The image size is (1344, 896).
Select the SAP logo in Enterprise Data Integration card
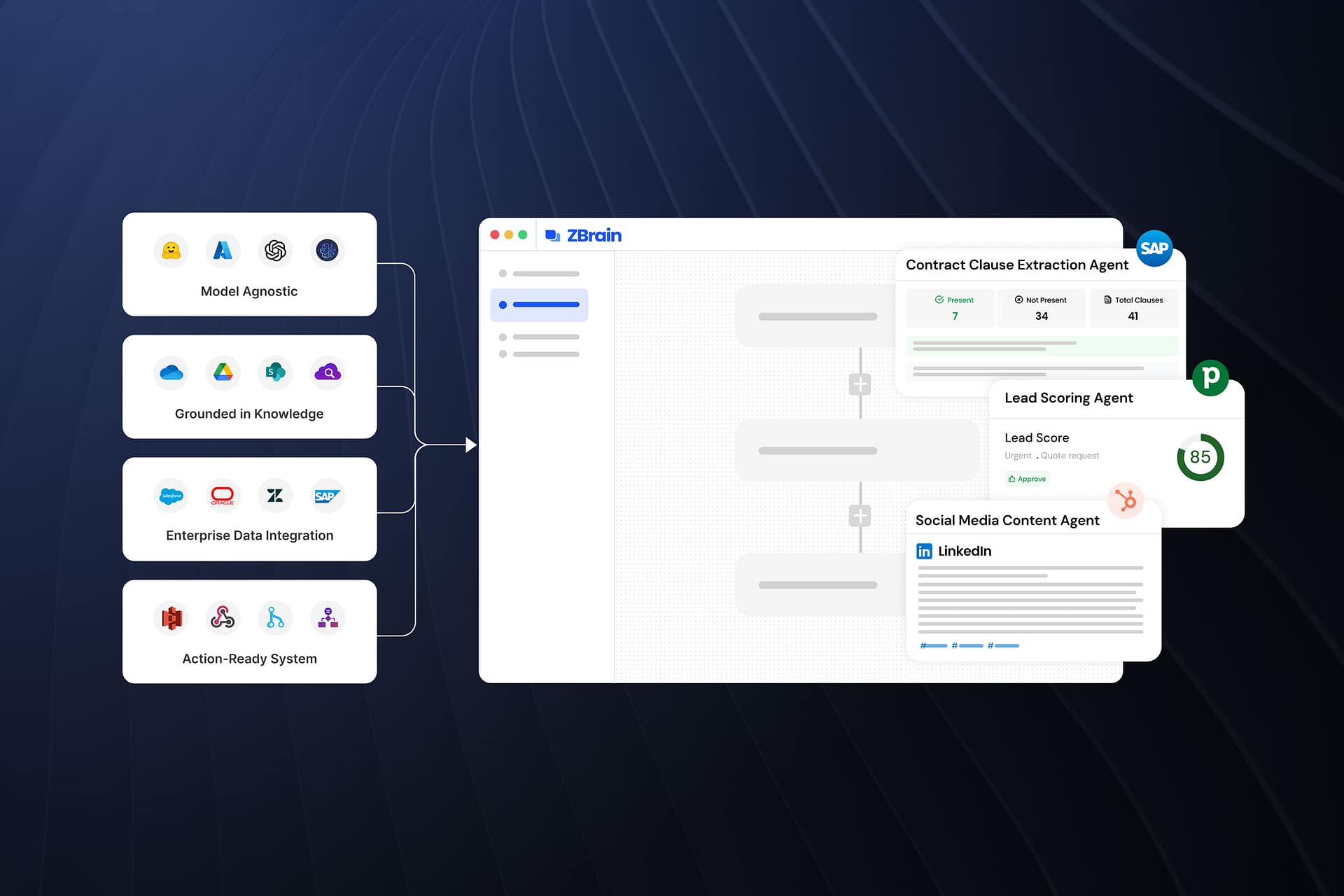327,495
